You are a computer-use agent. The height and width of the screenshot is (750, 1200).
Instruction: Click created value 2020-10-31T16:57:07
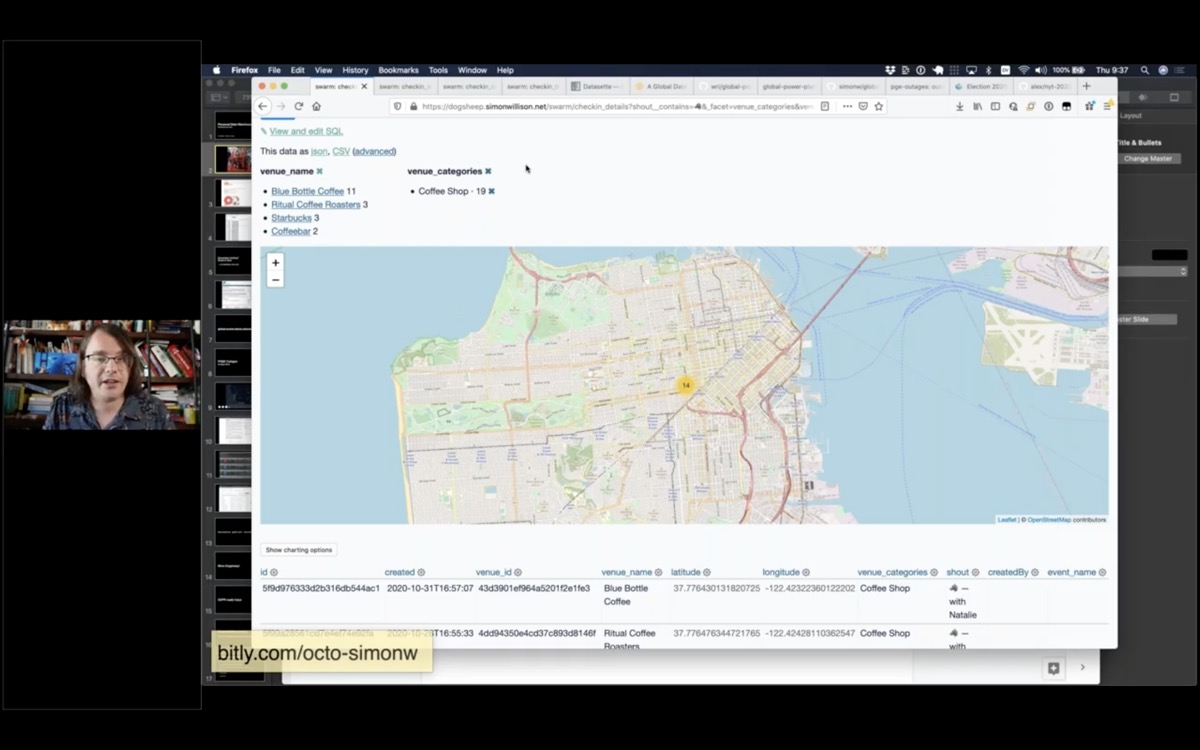(430, 588)
